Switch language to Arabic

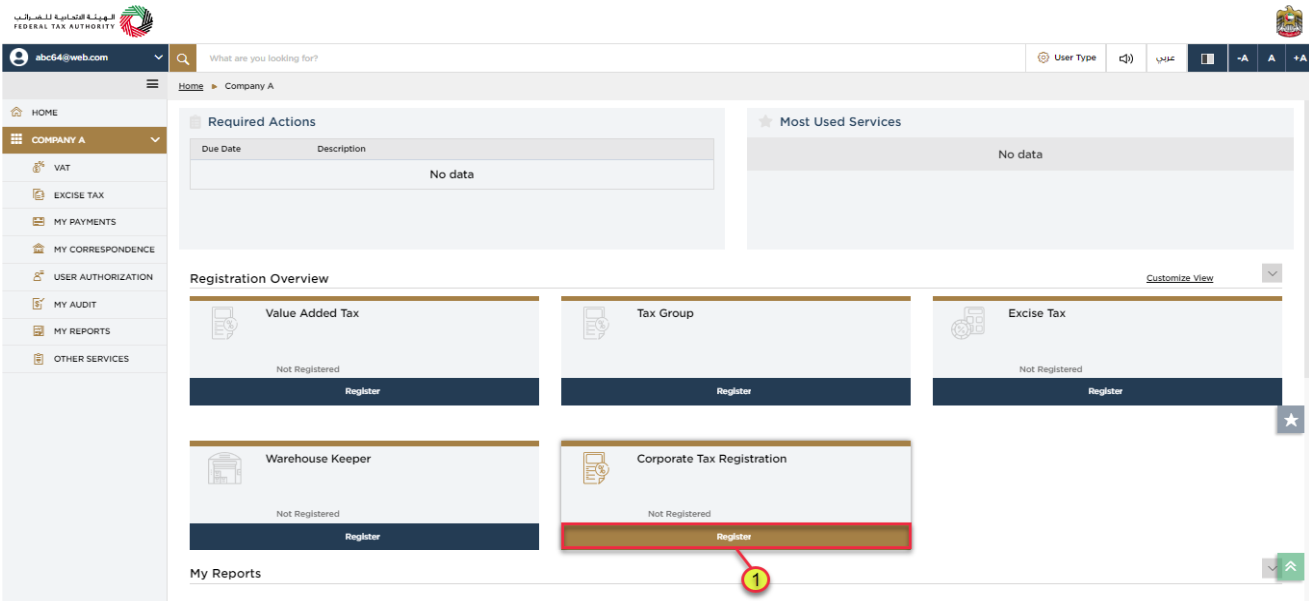1166,58
